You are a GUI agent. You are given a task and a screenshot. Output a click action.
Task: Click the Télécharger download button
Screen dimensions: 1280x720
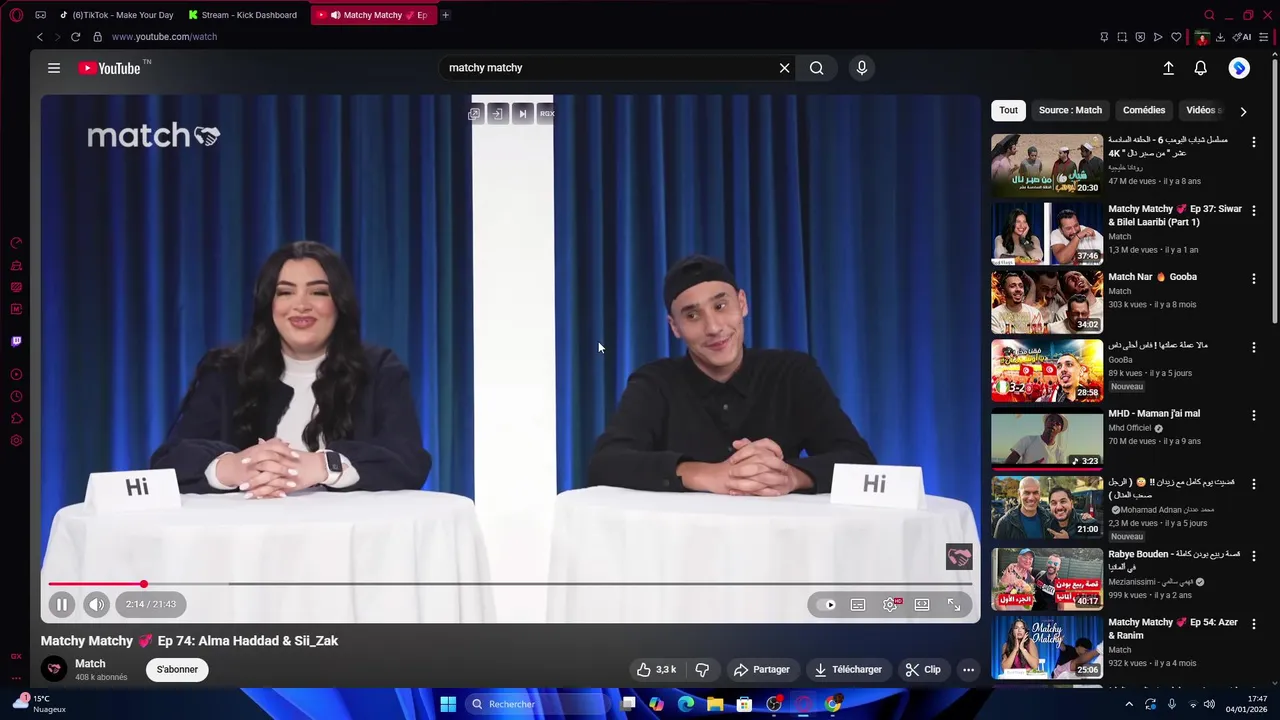pyautogui.click(x=848, y=670)
